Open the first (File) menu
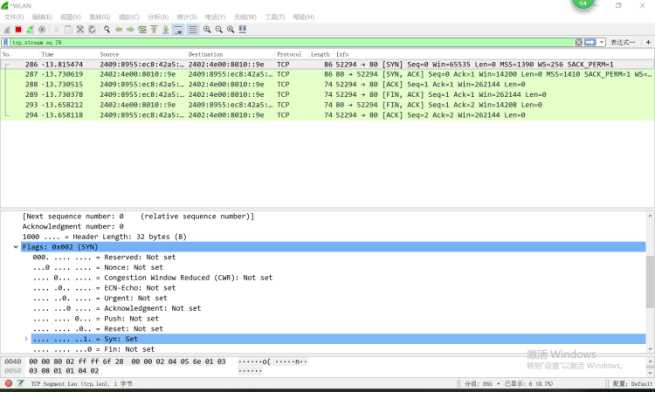The height and width of the screenshot is (393, 655). tap(14, 17)
